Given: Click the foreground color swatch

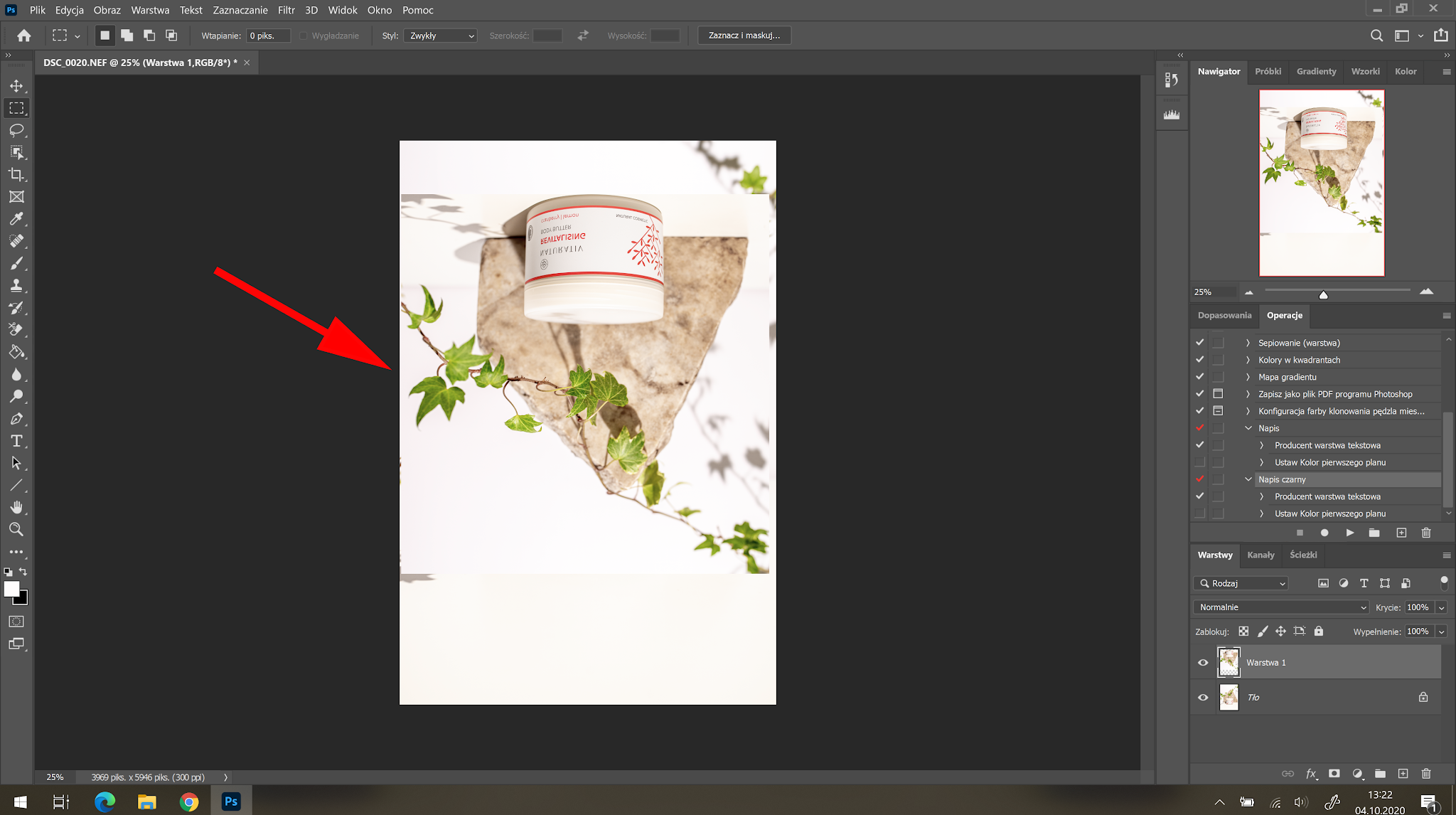Looking at the screenshot, I should point(11,589).
